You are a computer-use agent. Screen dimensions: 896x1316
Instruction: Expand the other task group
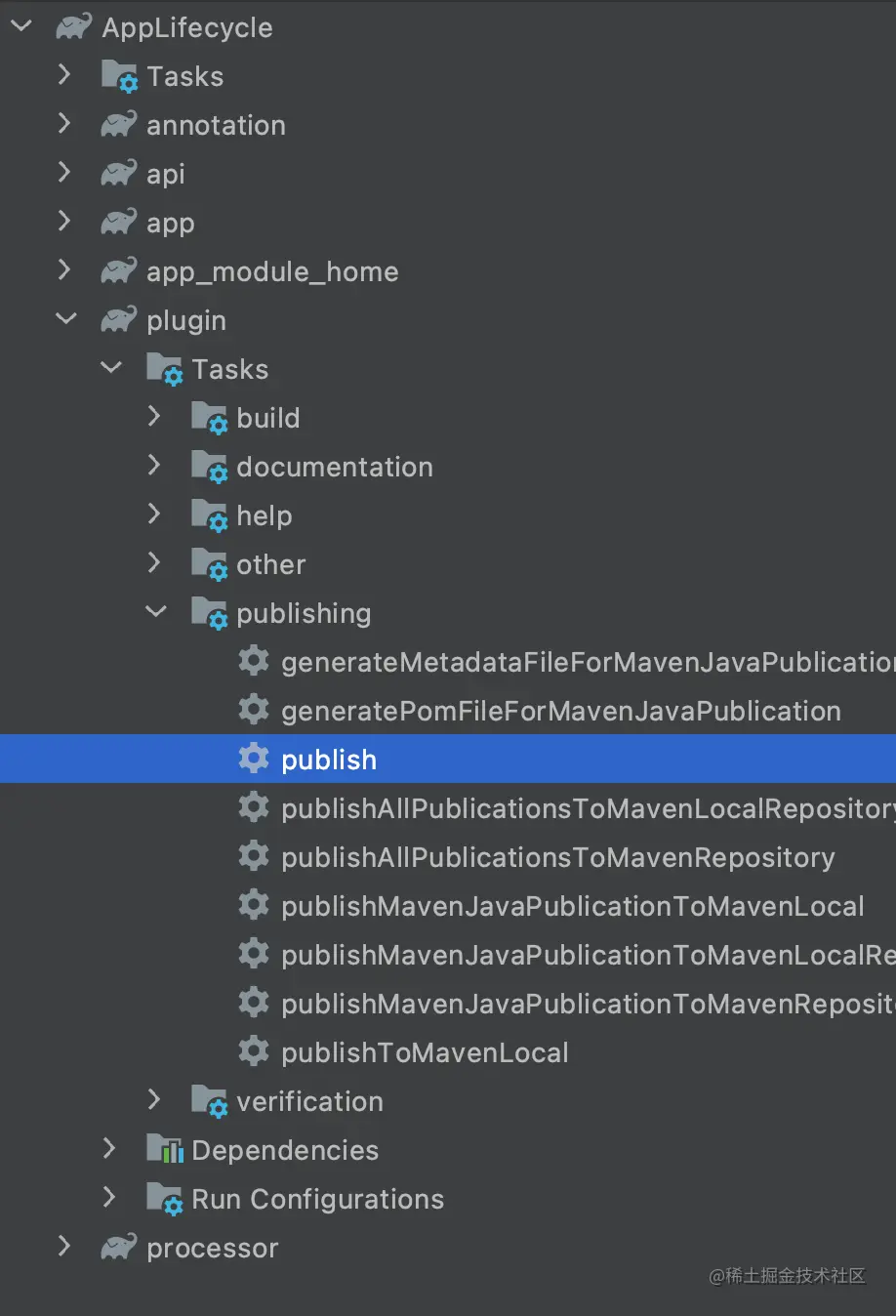[x=154, y=562]
